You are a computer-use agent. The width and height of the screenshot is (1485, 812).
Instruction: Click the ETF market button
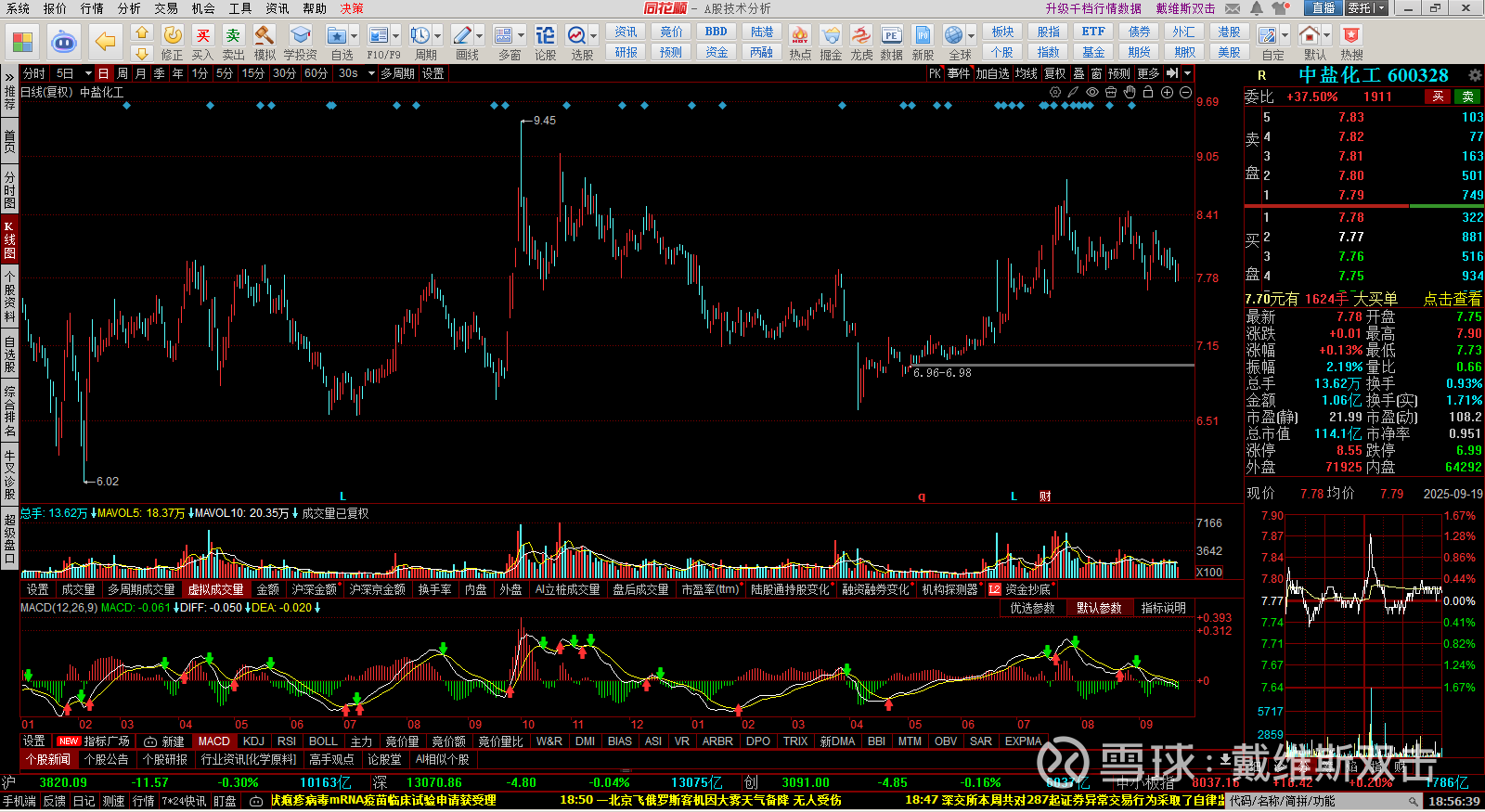[1093, 32]
